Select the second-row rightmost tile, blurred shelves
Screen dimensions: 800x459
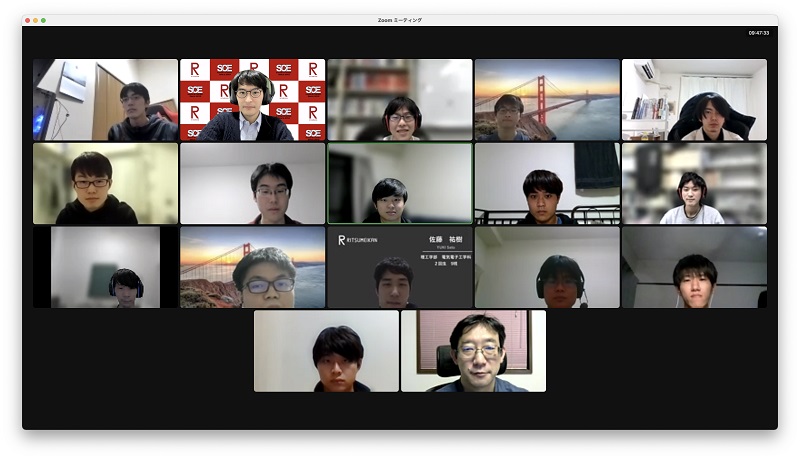[694, 183]
